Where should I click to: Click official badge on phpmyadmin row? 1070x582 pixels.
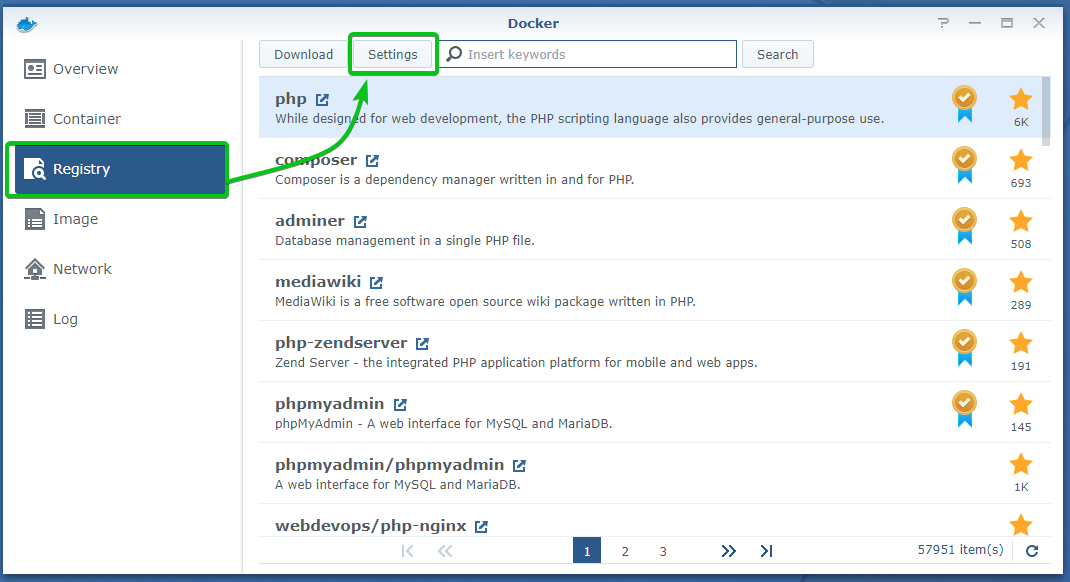click(964, 409)
